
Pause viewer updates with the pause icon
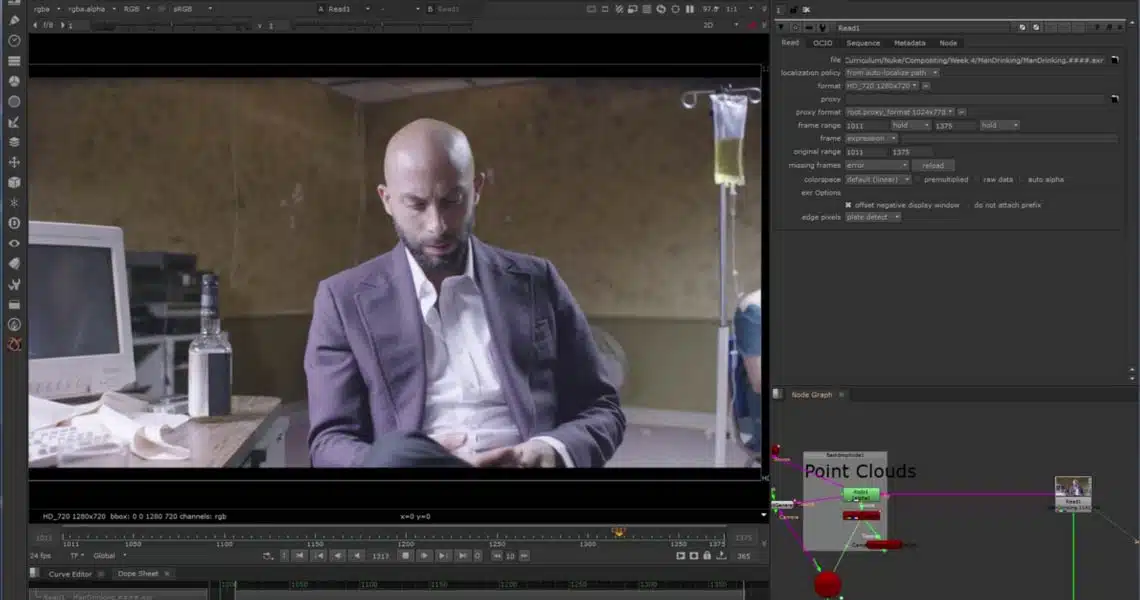click(689, 9)
